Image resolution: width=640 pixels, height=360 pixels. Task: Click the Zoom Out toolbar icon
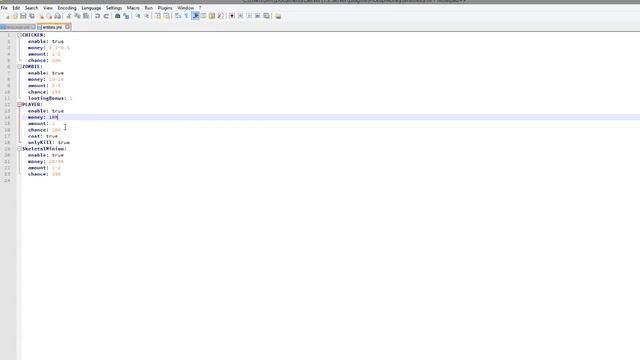[x=147, y=16]
